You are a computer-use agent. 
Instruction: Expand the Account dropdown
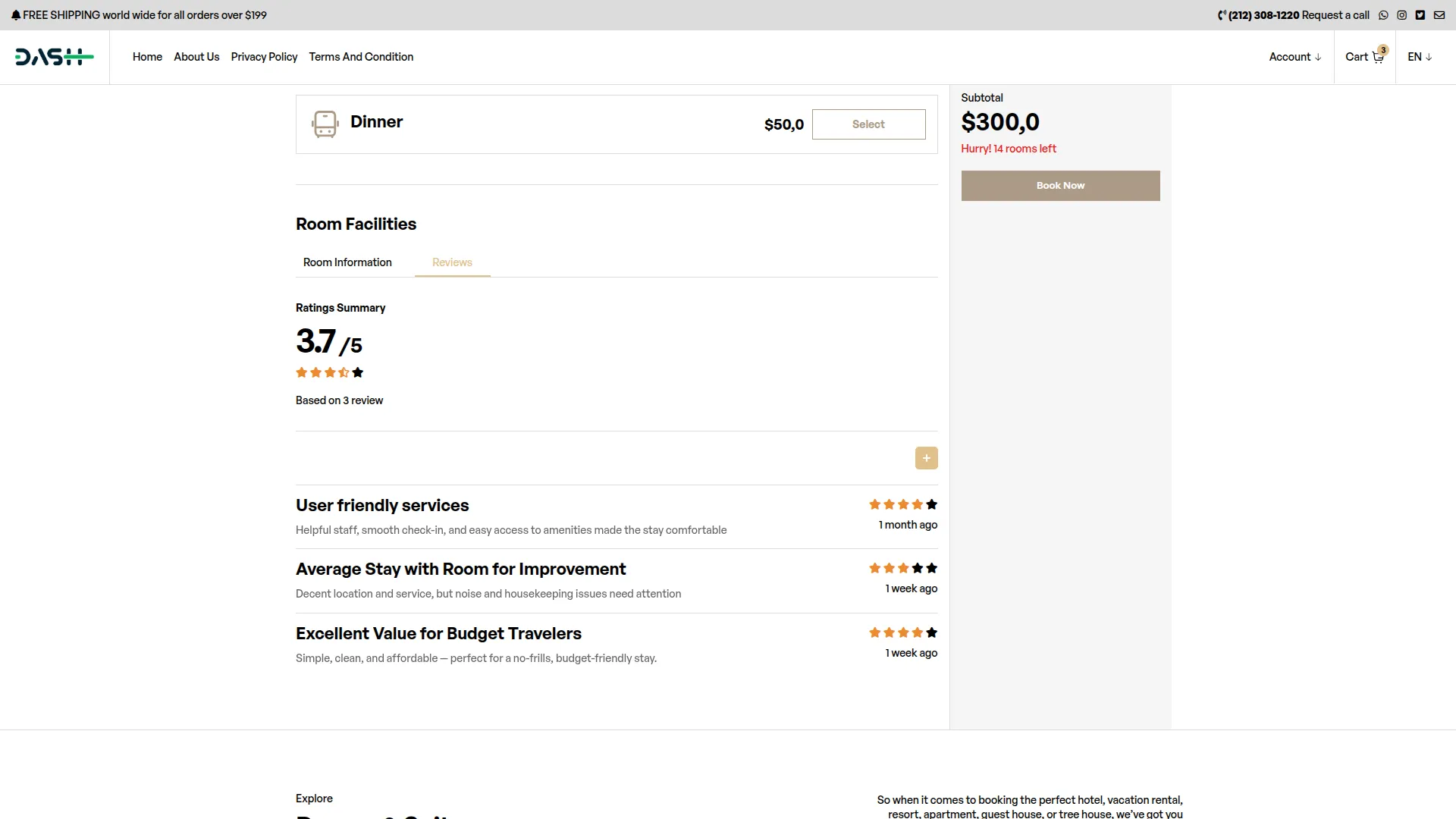point(1294,57)
